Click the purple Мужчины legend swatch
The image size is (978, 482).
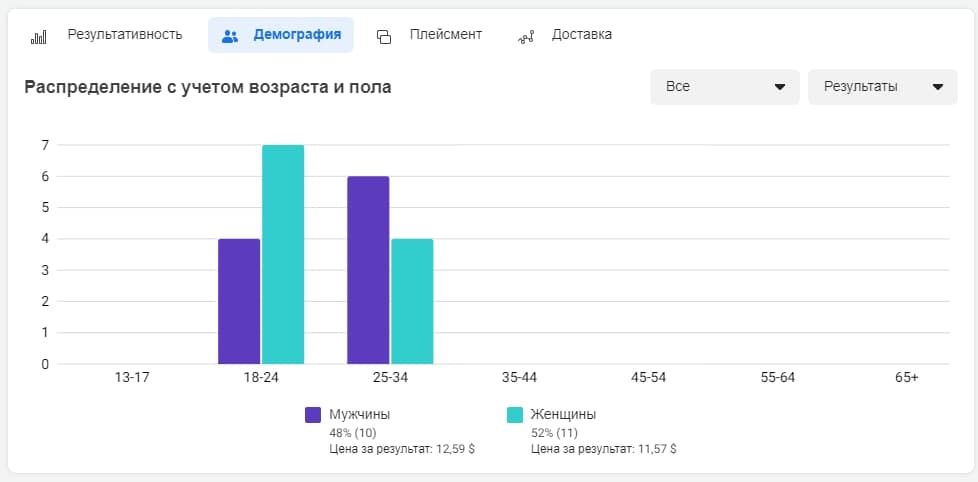coord(313,415)
